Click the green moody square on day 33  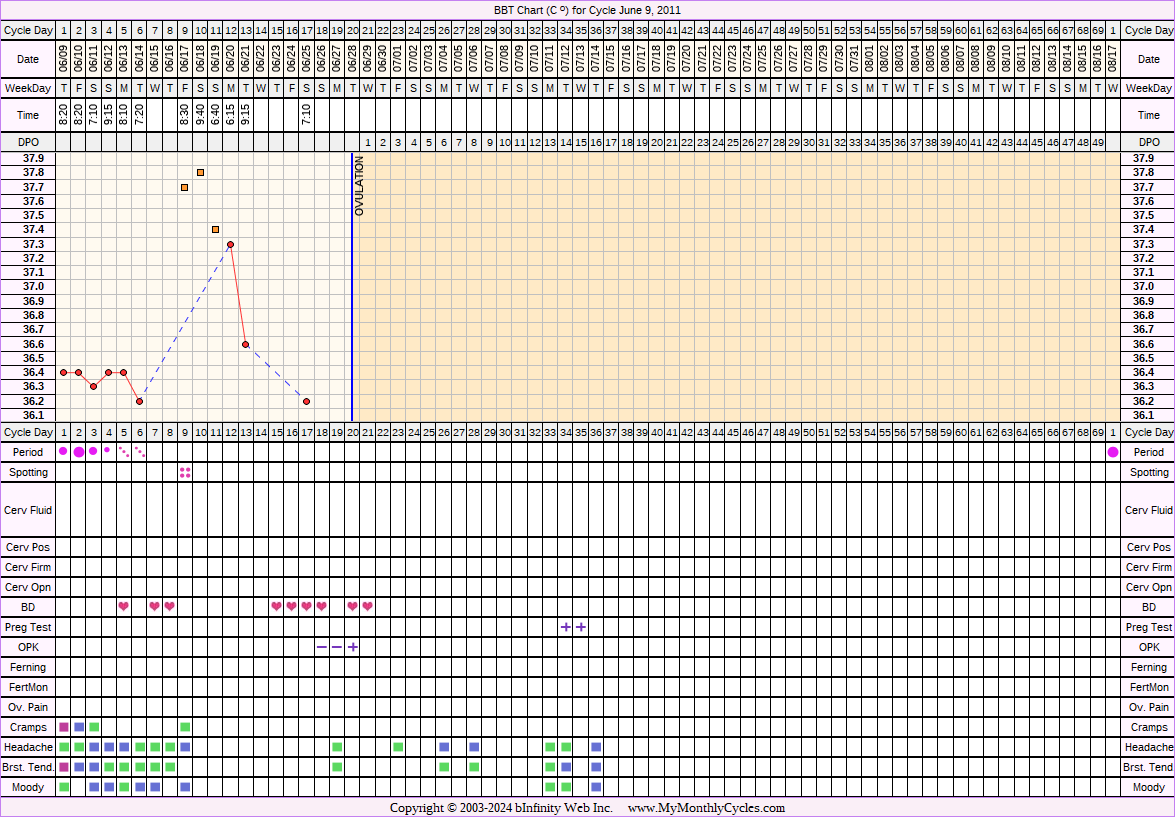pyautogui.click(x=550, y=787)
